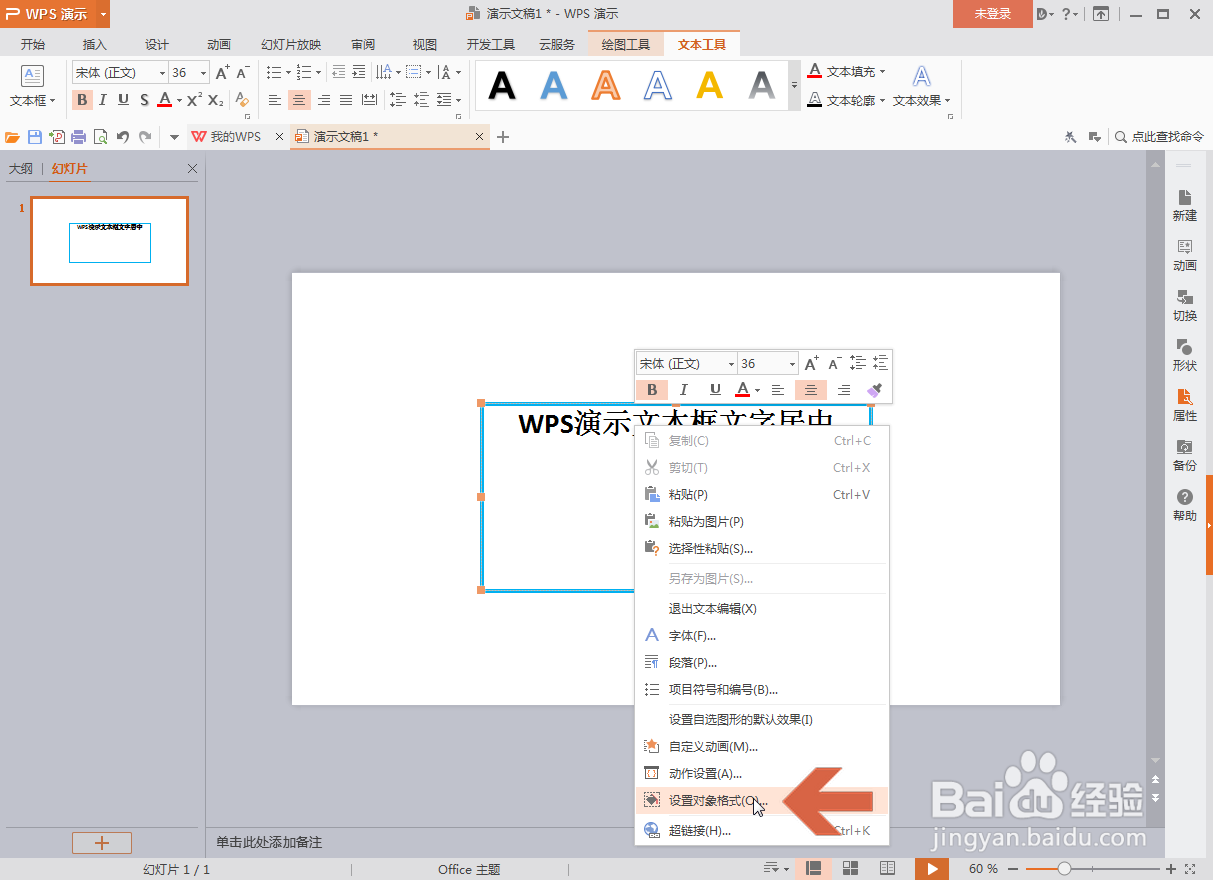
Task: Expand 文本效果 dropdown
Action: 947,100
